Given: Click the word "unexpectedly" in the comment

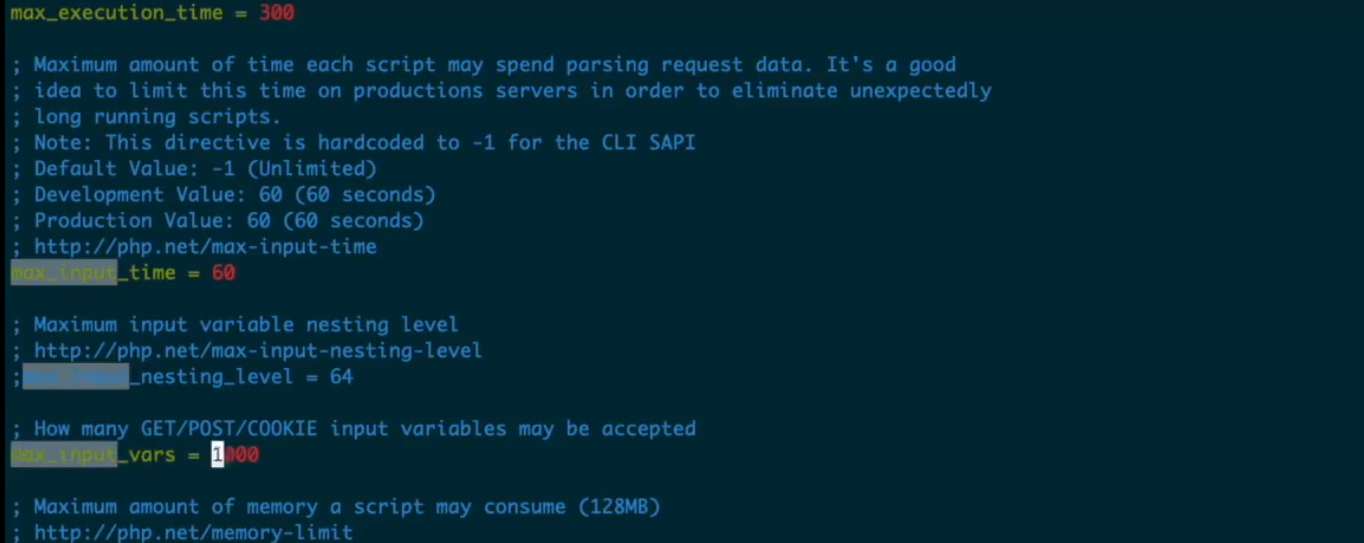Looking at the screenshot, I should pos(920,90).
